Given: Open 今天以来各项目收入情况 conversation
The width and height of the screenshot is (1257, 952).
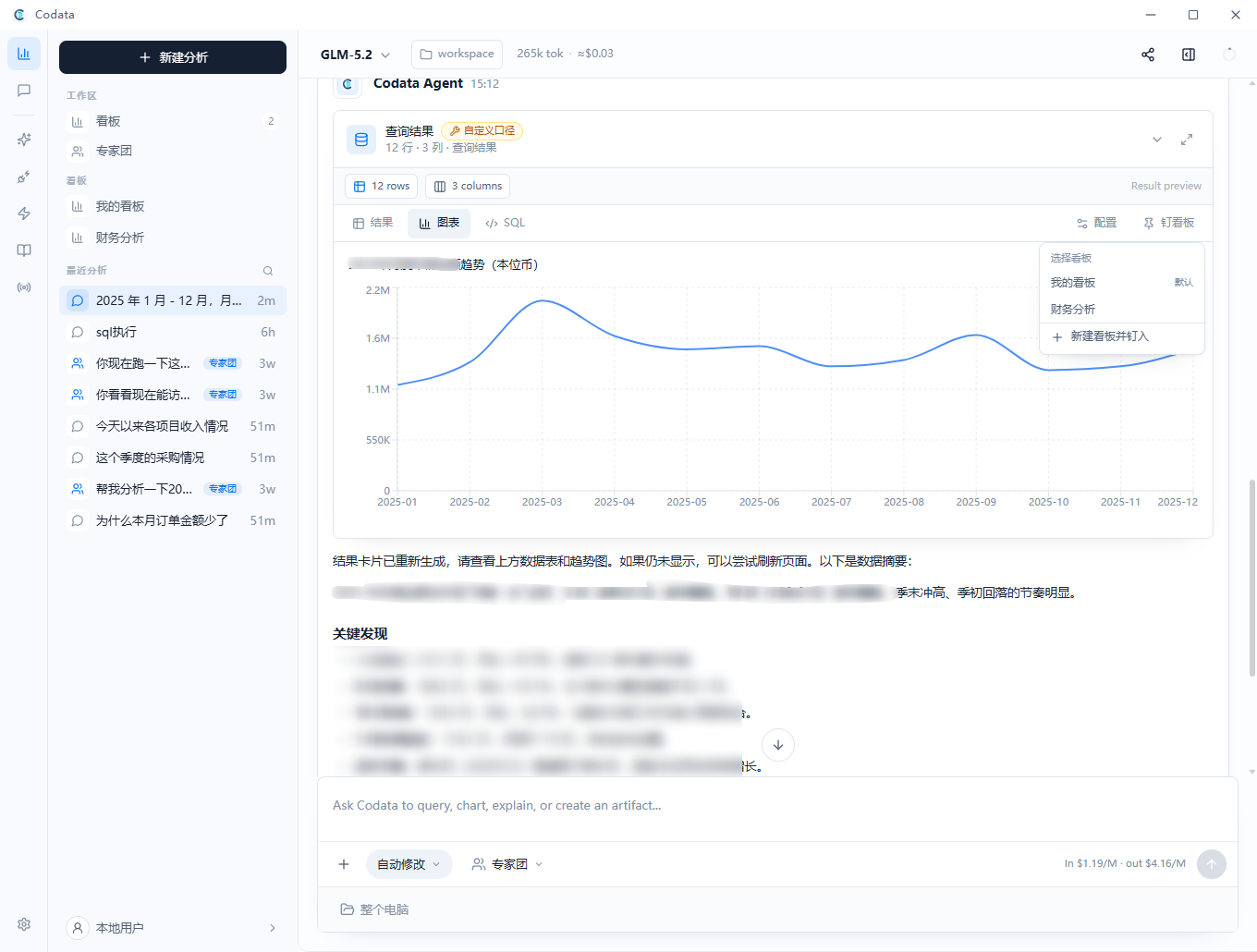Looking at the screenshot, I should (173, 426).
